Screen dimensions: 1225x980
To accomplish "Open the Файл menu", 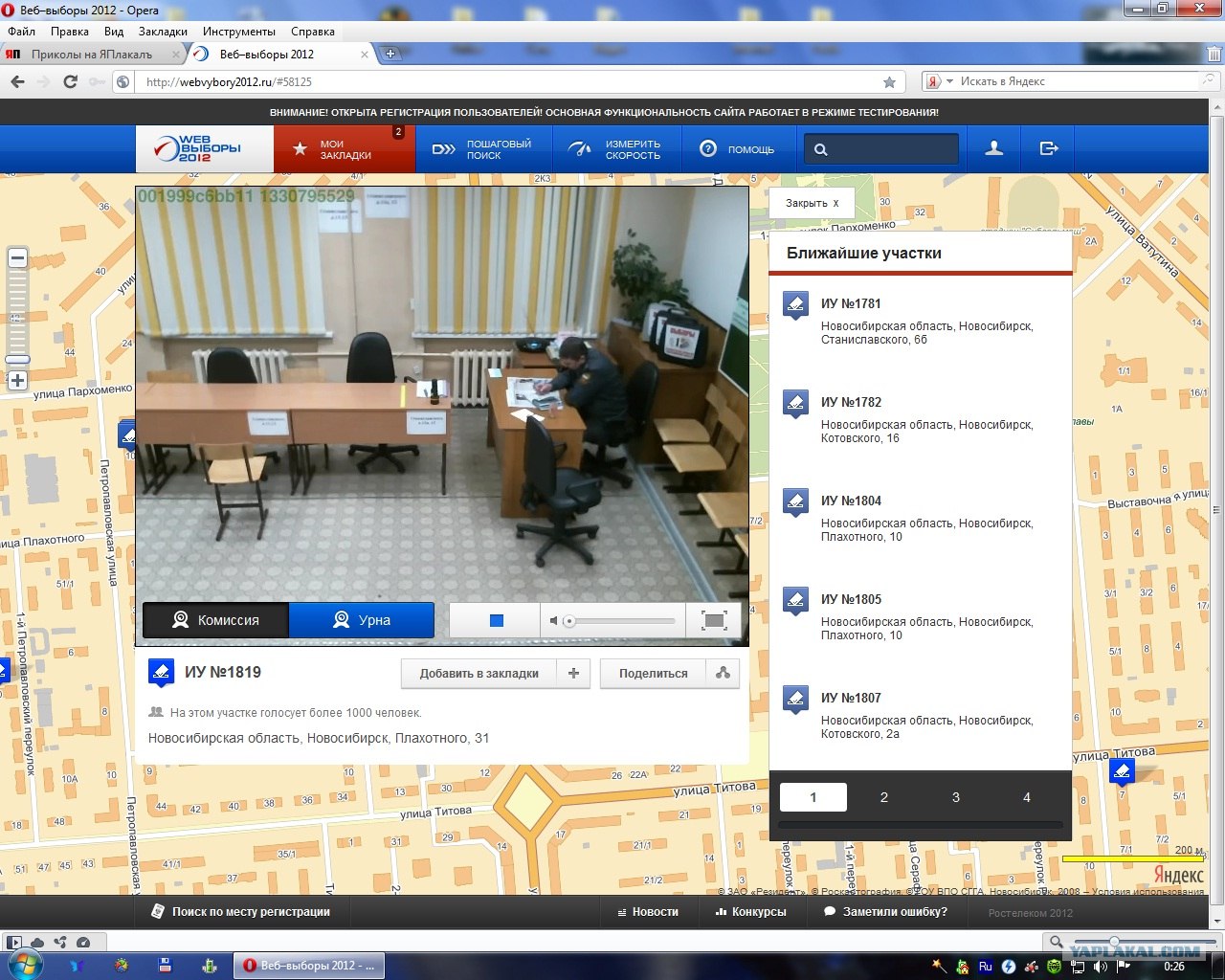I will pos(21,32).
